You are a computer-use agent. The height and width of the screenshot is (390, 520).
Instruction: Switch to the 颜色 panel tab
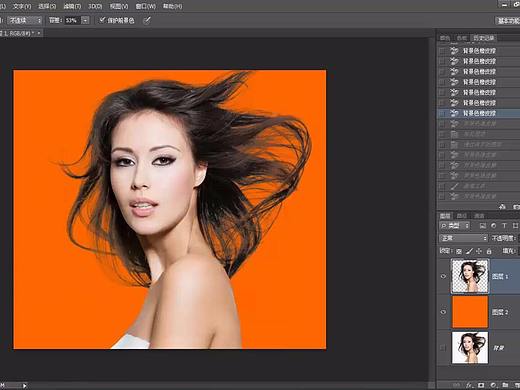point(445,38)
